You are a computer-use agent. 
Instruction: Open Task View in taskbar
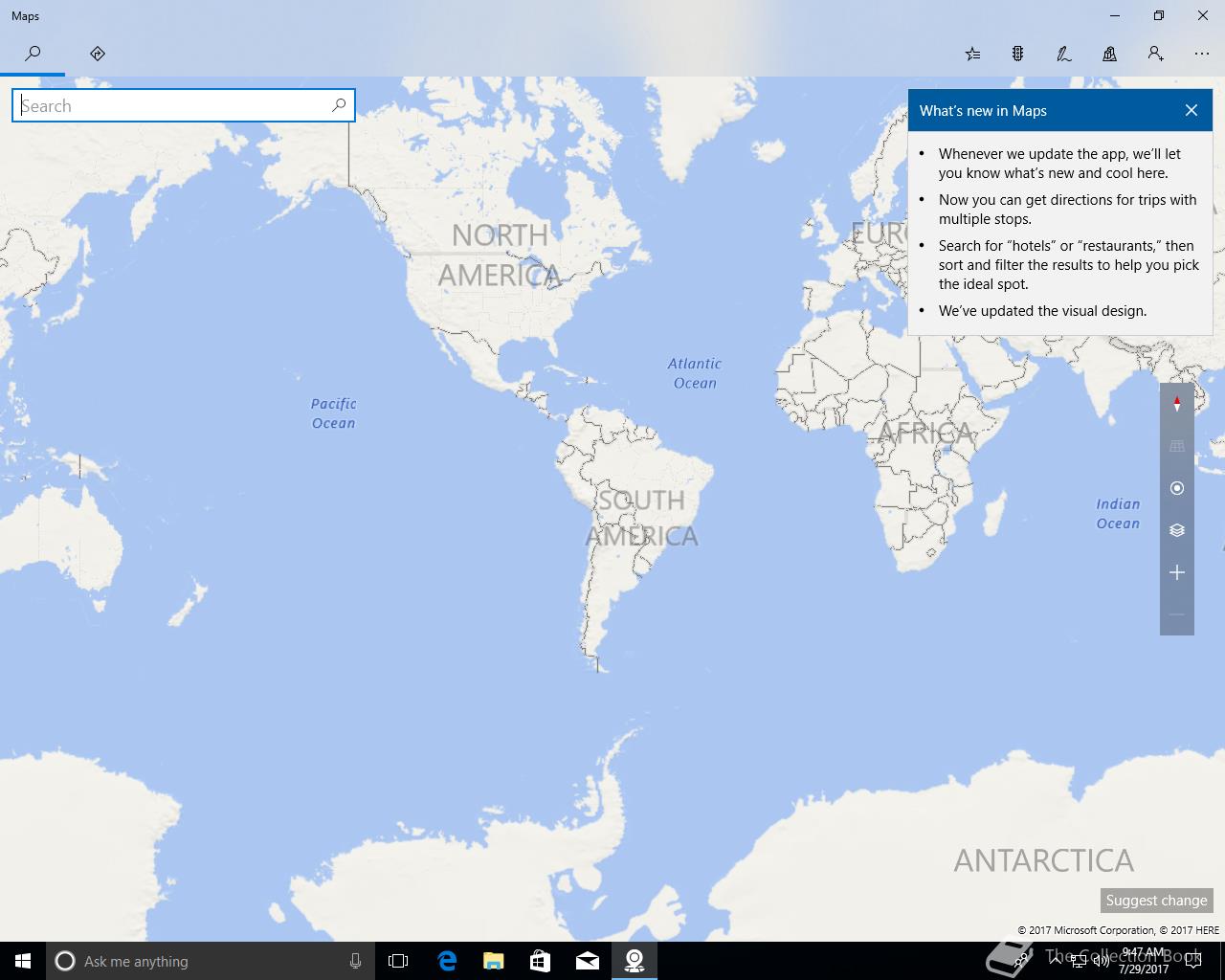click(398, 961)
